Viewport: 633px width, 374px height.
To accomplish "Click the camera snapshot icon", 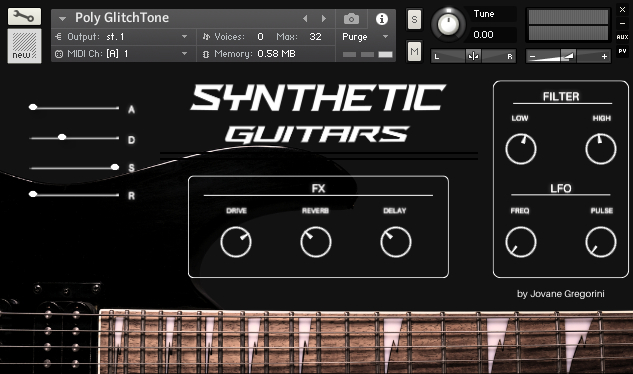I will click(351, 19).
